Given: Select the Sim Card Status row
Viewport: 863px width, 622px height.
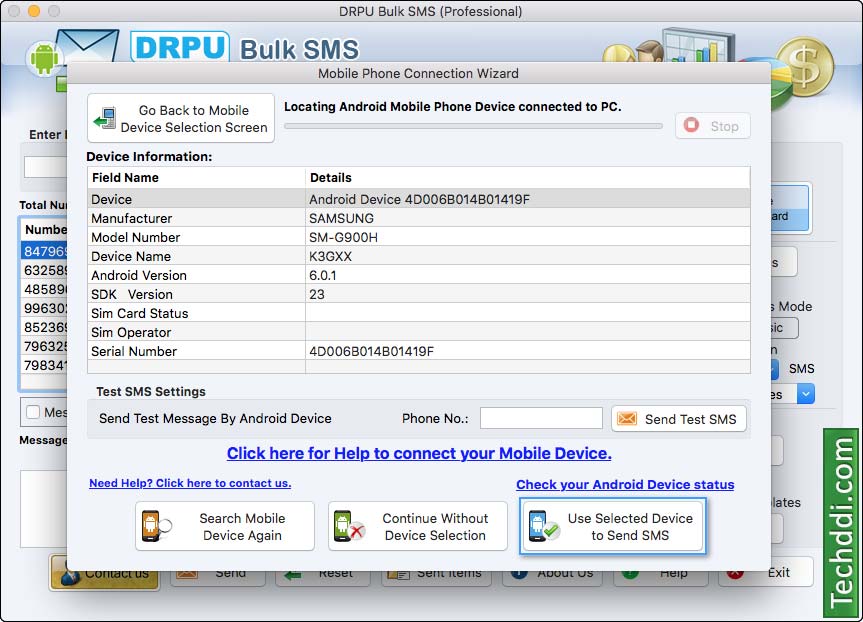Looking at the screenshot, I should point(419,313).
